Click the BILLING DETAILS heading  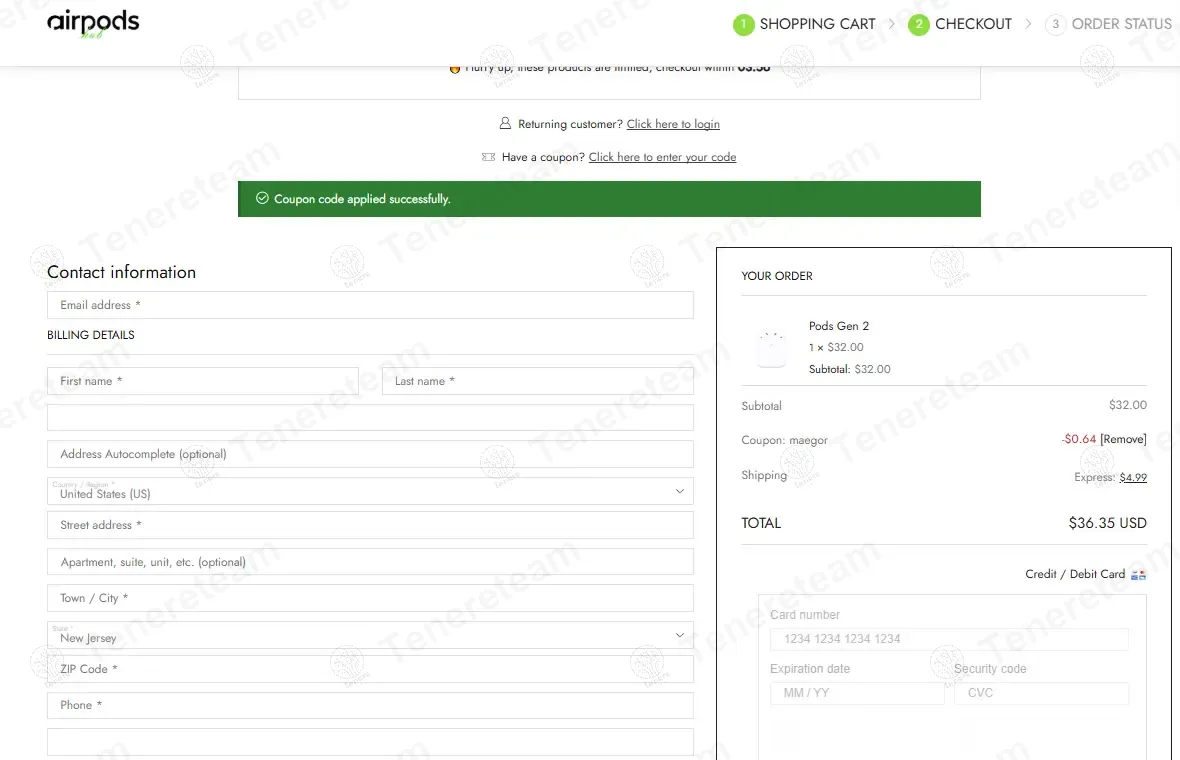click(91, 335)
